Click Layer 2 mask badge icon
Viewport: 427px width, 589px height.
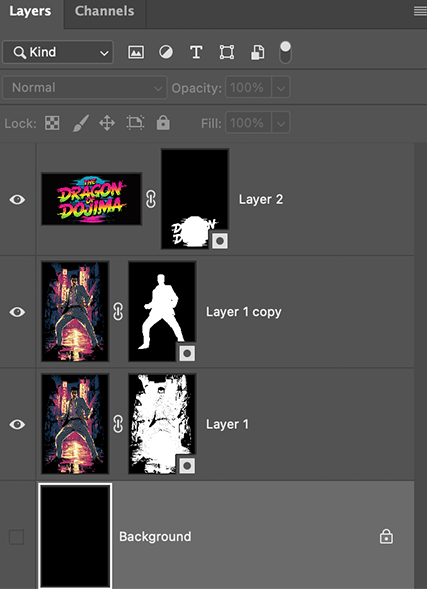220,241
